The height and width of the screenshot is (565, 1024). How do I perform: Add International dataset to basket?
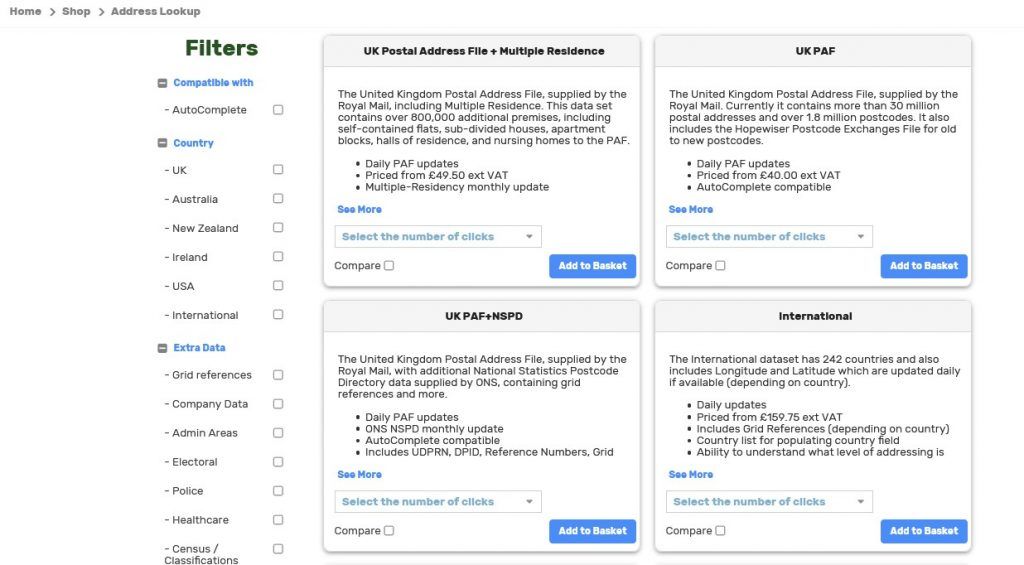[x=923, y=531]
